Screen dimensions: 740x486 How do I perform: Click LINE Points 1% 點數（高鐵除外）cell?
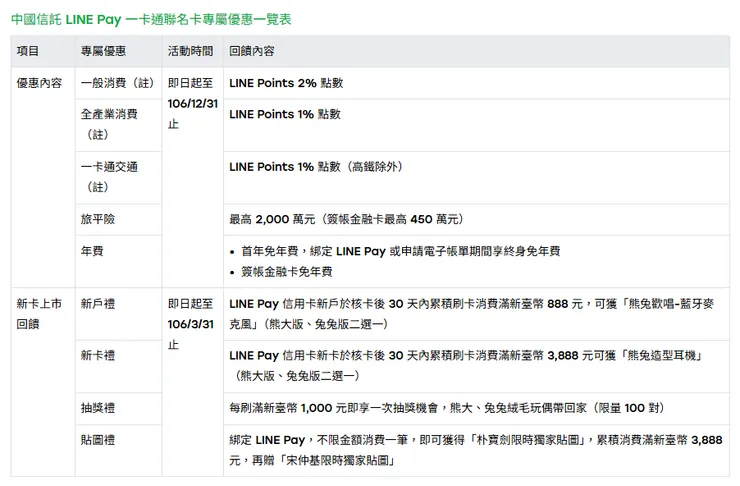tap(477, 177)
